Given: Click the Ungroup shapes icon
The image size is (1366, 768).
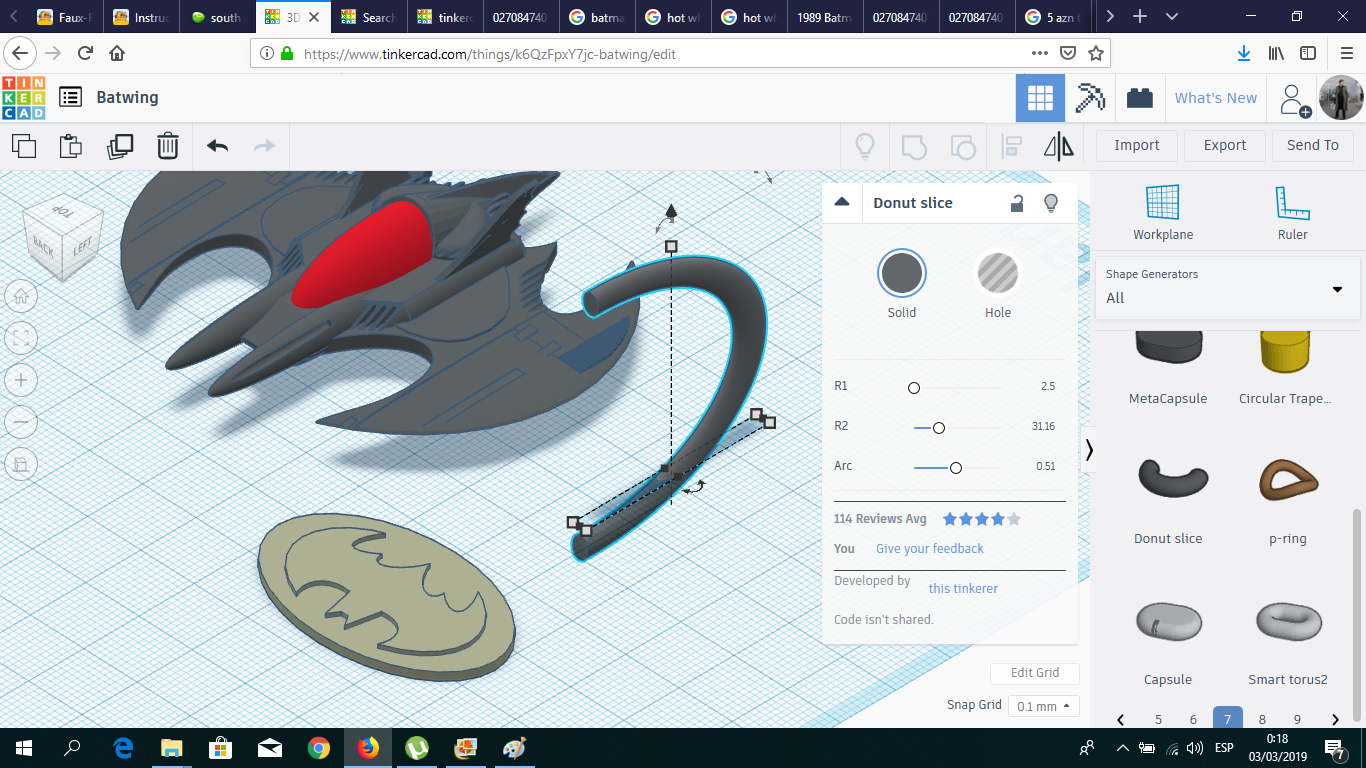Looking at the screenshot, I should coord(962,146).
